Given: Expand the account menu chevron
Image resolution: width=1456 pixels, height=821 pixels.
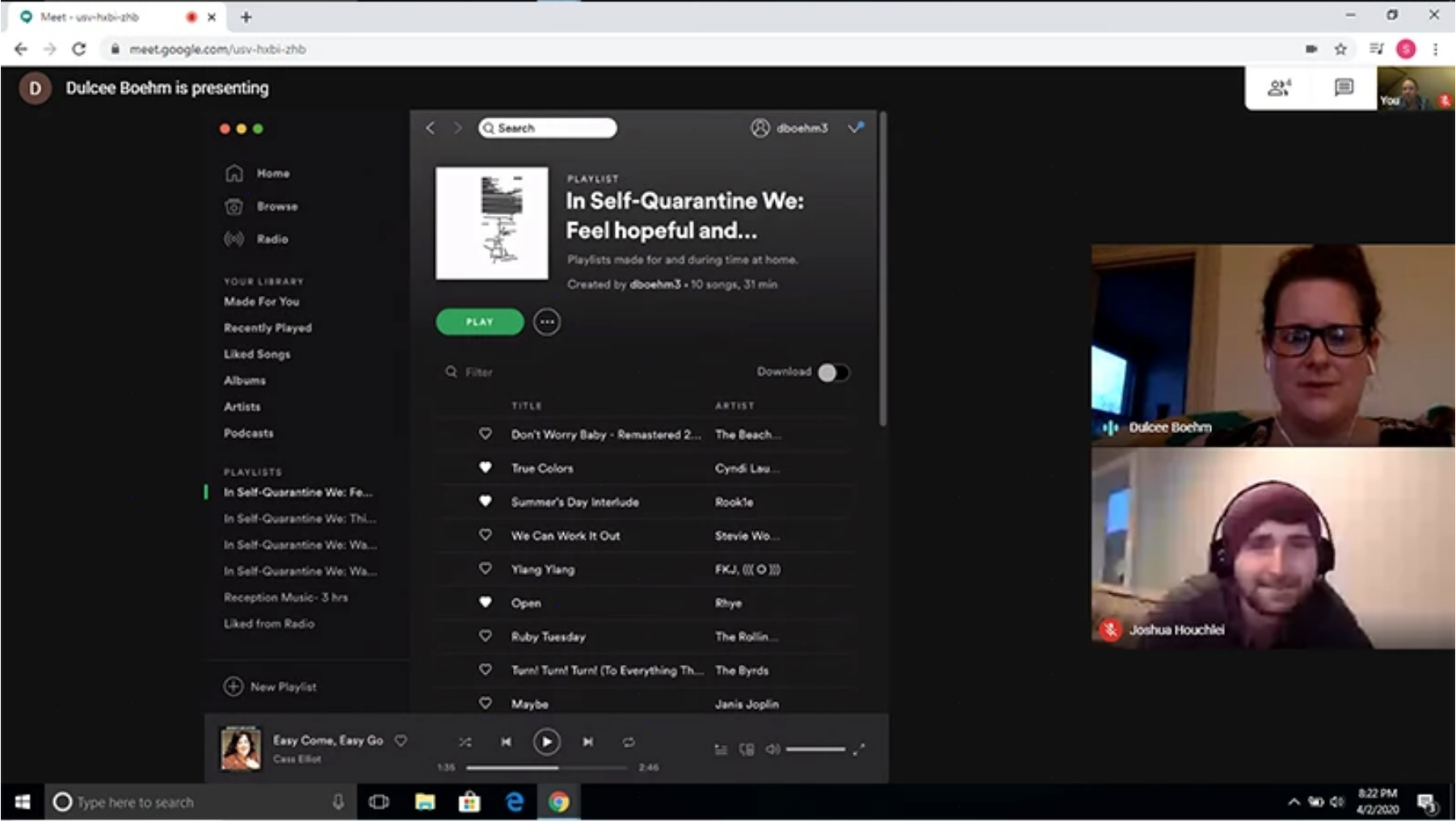Looking at the screenshot, I should (856, 128).
